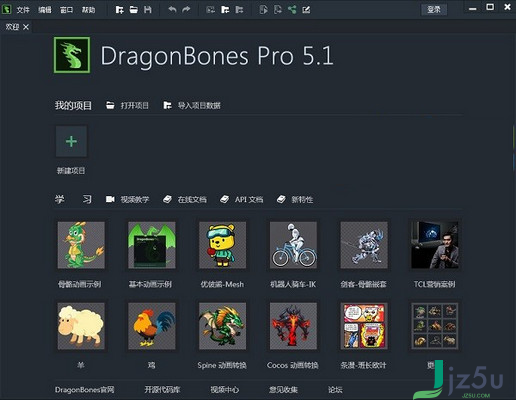Open the 新特性 new features link
Screen dimensions: 516x400
[x=302, y=199]
